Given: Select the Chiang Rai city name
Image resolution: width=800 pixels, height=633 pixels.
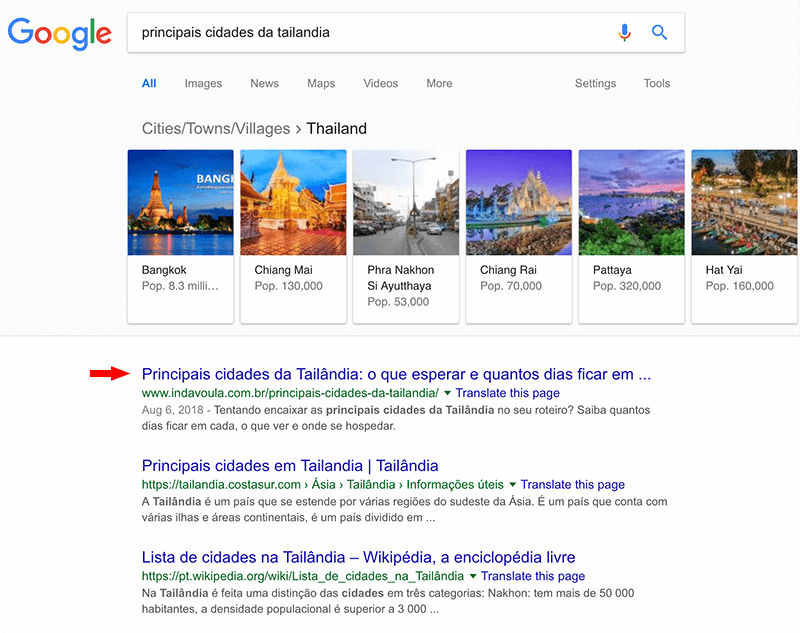Looking at the screenshot, I should tap(508, 270).
